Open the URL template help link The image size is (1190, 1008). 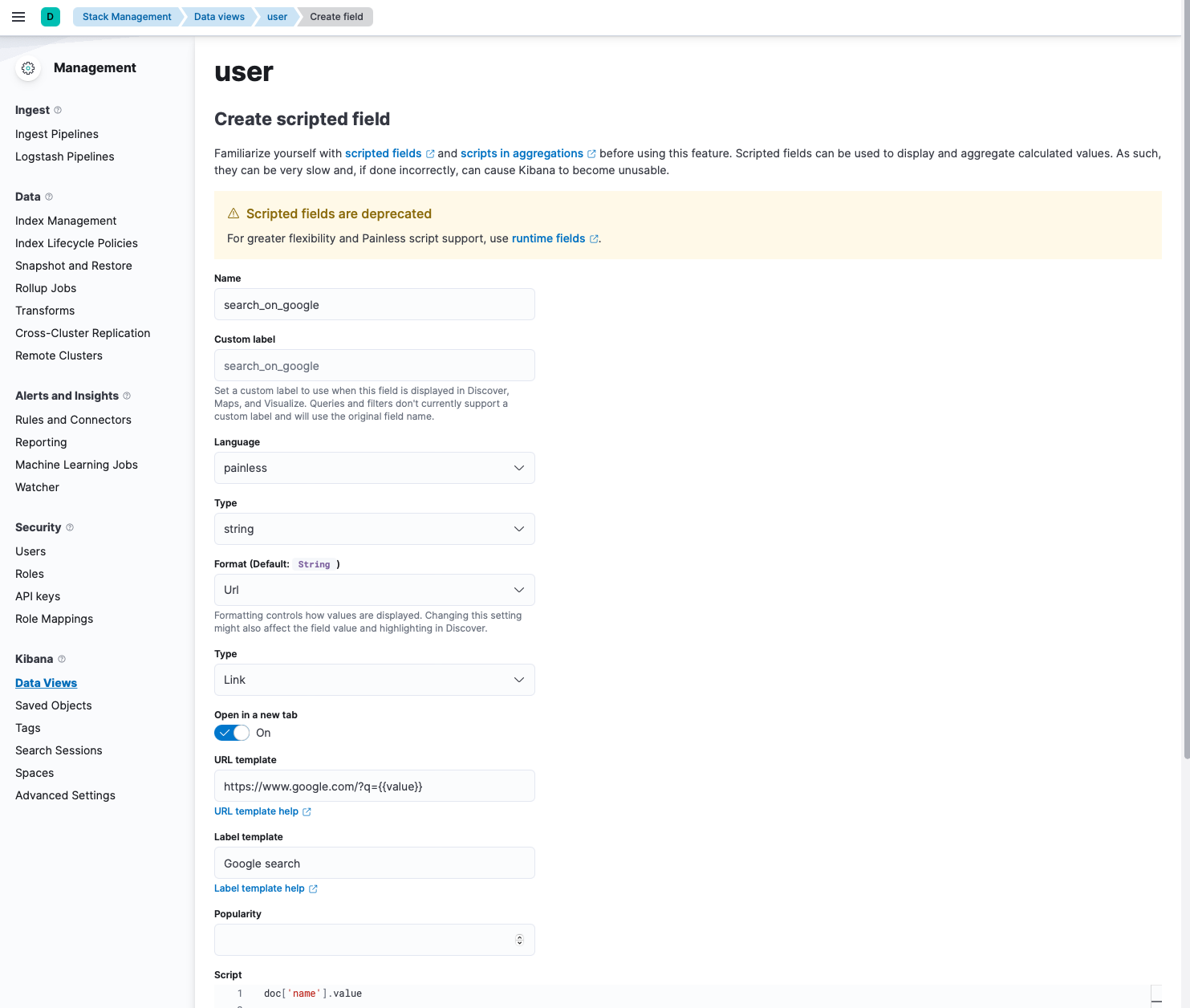(x=257, y=811)
